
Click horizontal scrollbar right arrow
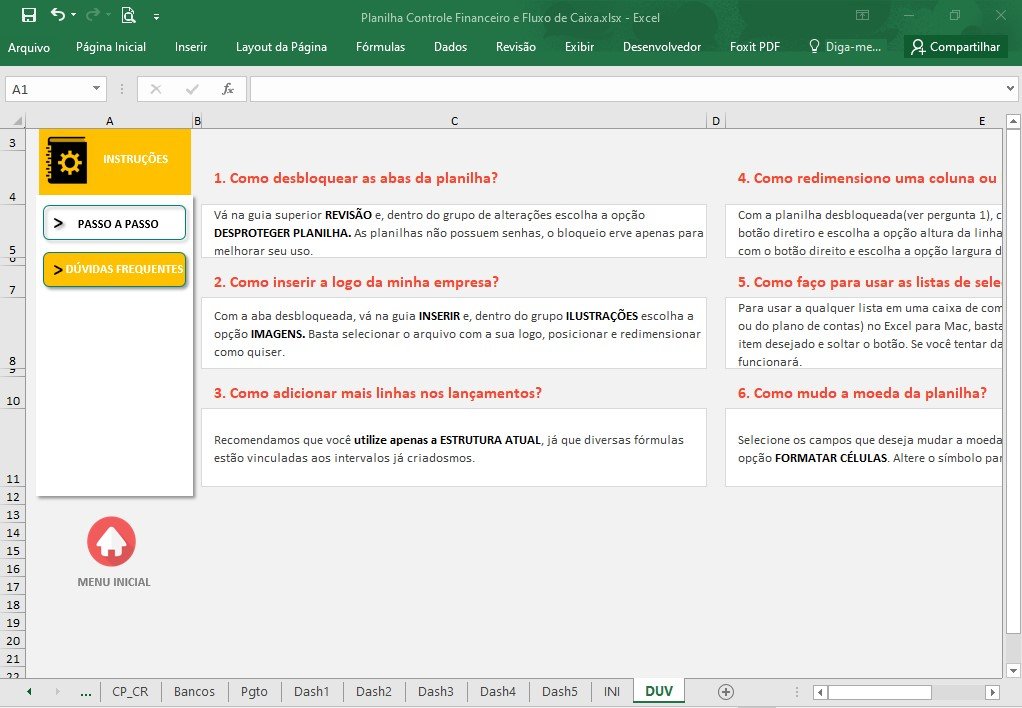click(993, 692)
